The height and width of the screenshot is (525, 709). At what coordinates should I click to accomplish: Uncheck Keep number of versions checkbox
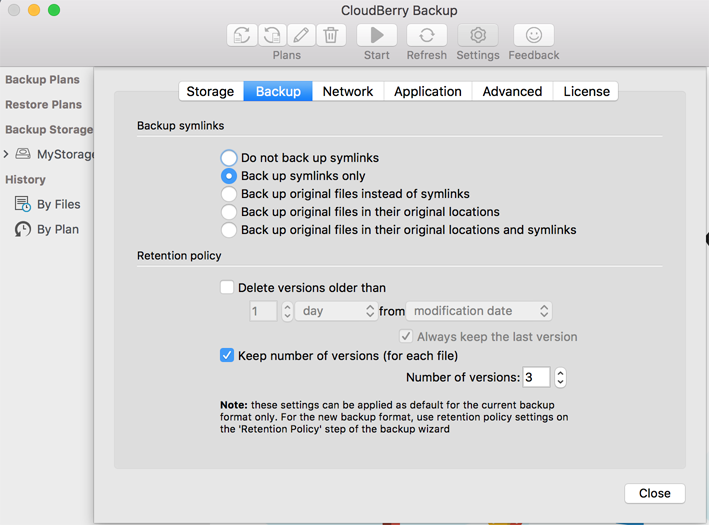click(x=227, y=355)
